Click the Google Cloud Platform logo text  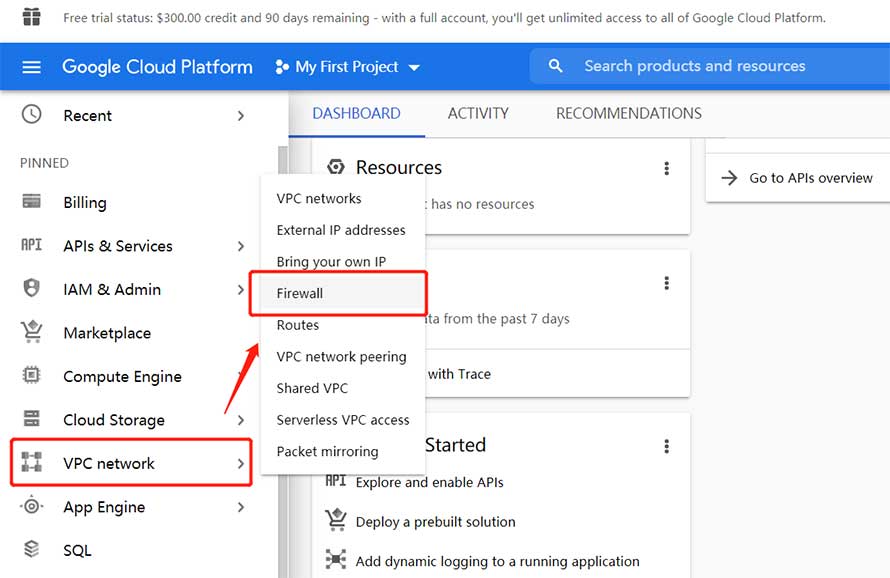pyautogui.click(x=157, y=67)
